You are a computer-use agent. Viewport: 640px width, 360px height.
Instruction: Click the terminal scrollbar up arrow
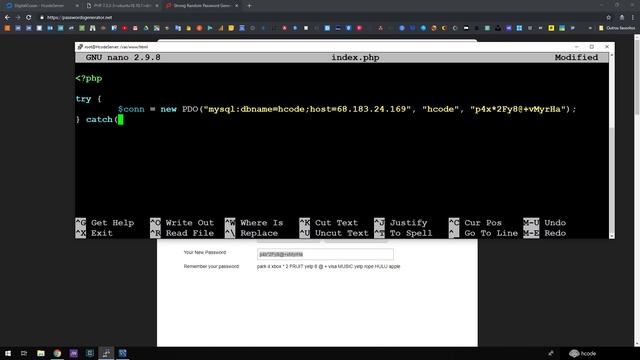tap(611, 55)
